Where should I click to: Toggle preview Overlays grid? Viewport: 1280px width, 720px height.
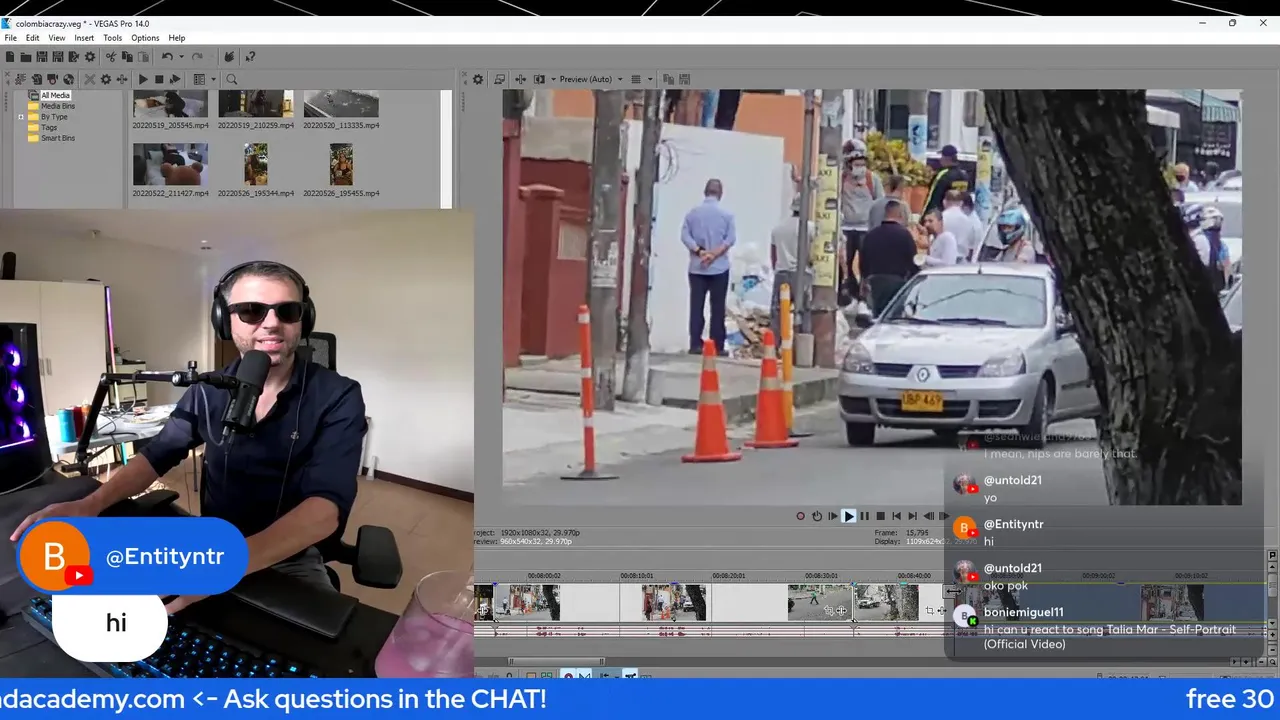tap(635, 79)
